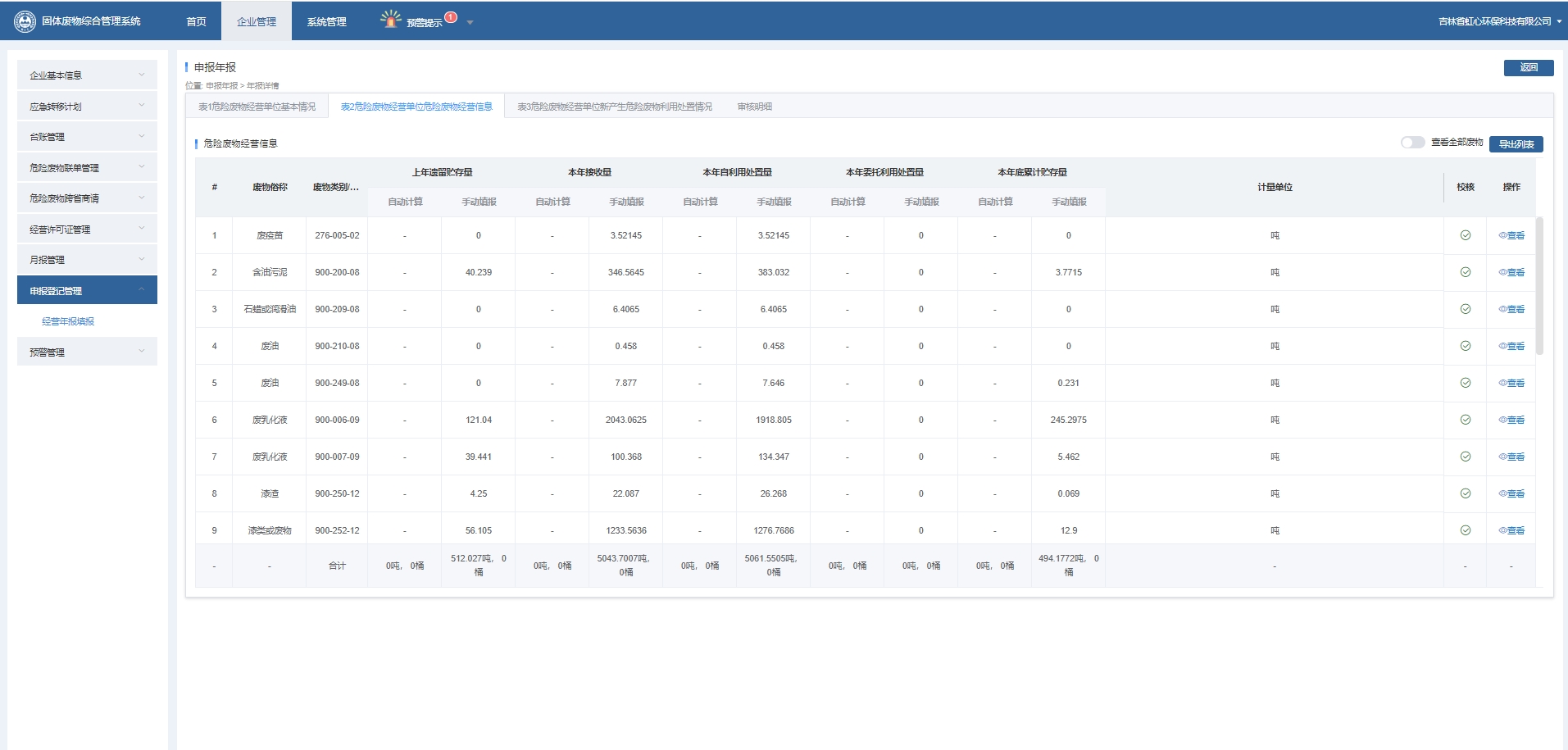Image resolution: width=1568 pixels, height=750 pixels.
Task: Expand 危险废物联单管理 sidebar menu
Action: point(87,167)
